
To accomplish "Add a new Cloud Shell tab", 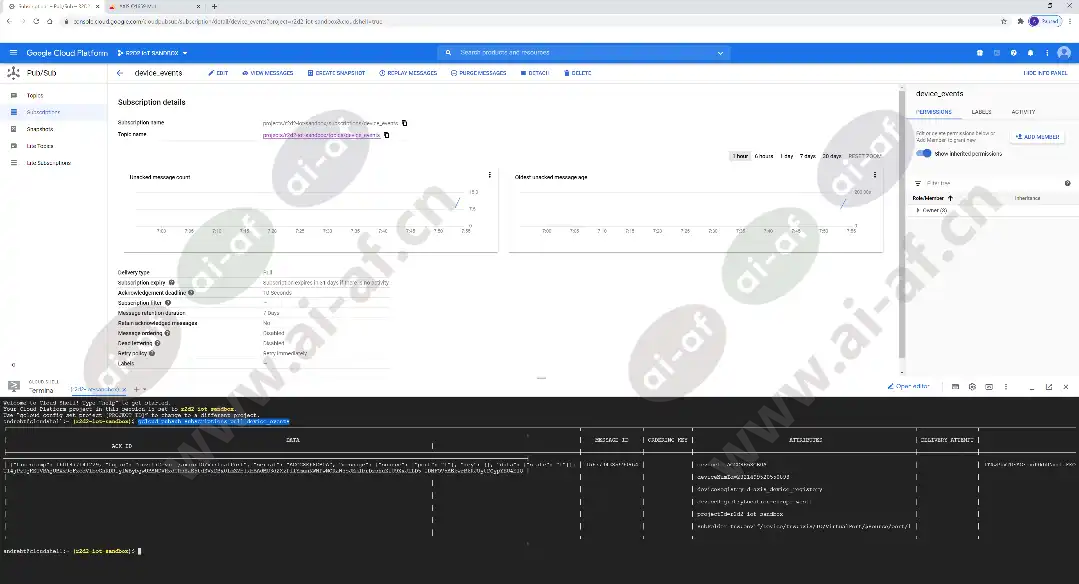I will coord(136,389).
